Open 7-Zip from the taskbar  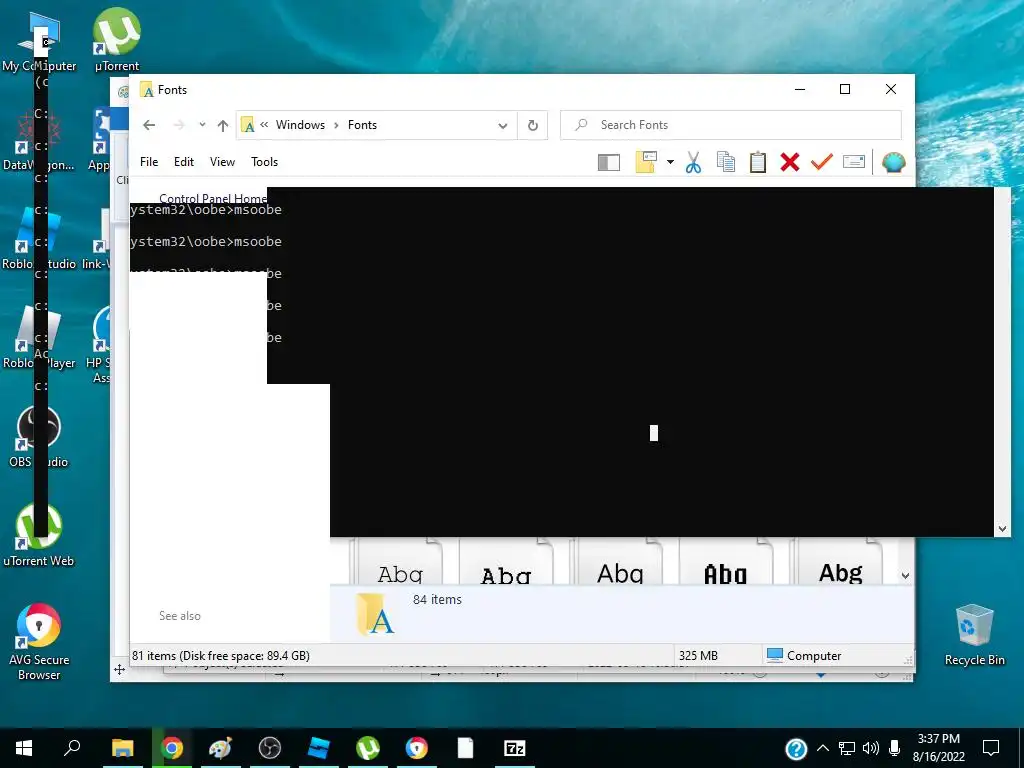tap(515, 748)
